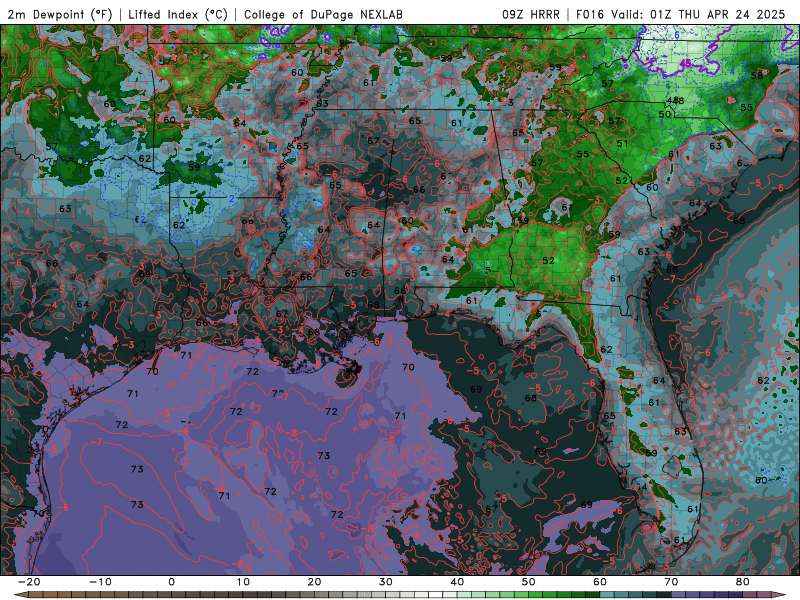The height and width of the screenshot is (600, 800).
Task: Click the -10 tick label on the color scale
Action: point(100,582)
